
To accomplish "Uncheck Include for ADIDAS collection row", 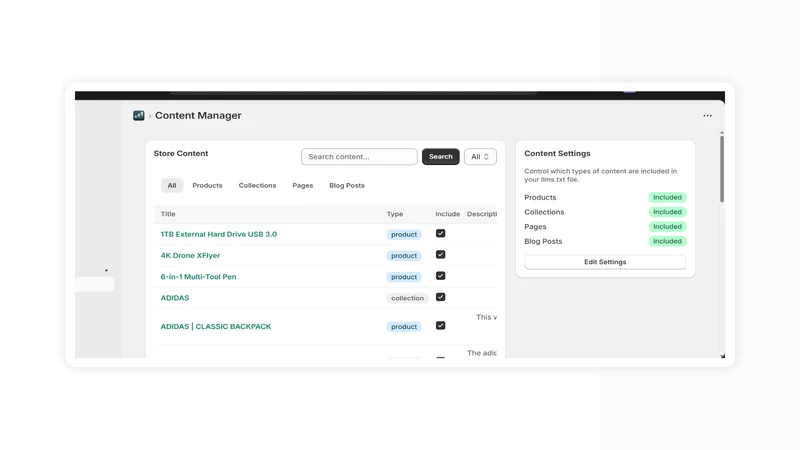I will coord(440,297).
